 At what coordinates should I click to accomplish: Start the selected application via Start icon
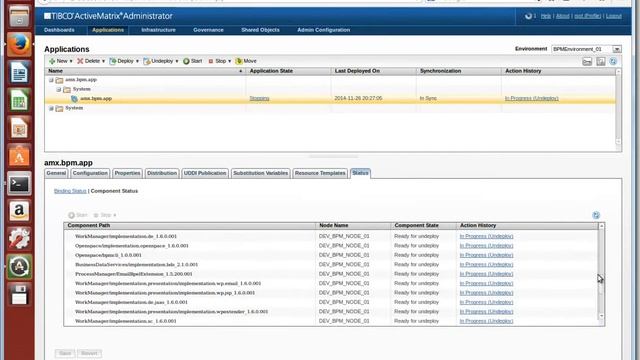[x=186, y=61]
